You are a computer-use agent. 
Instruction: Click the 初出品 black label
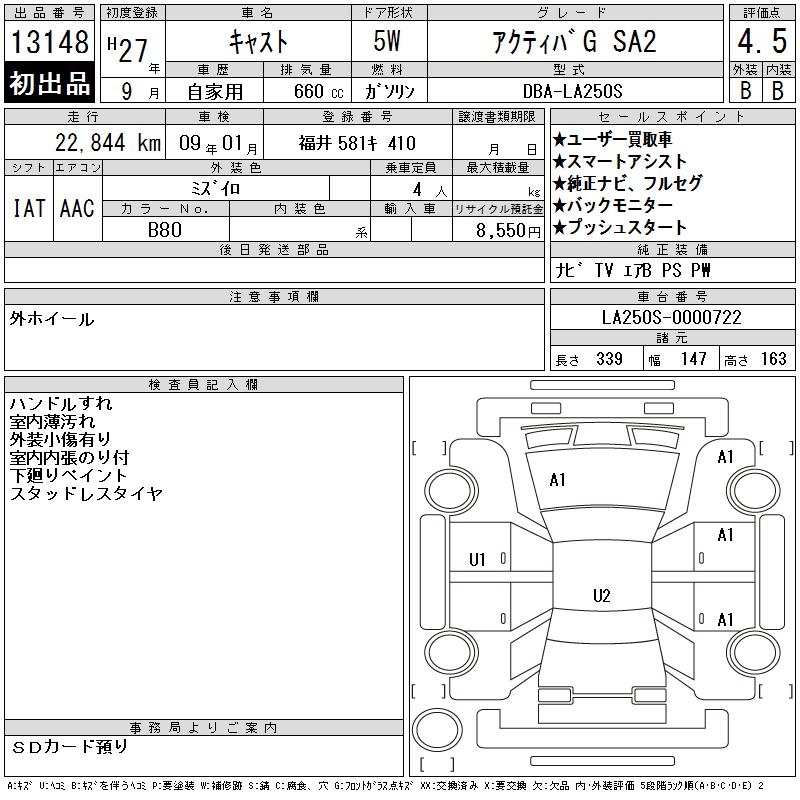click(50, 83)
